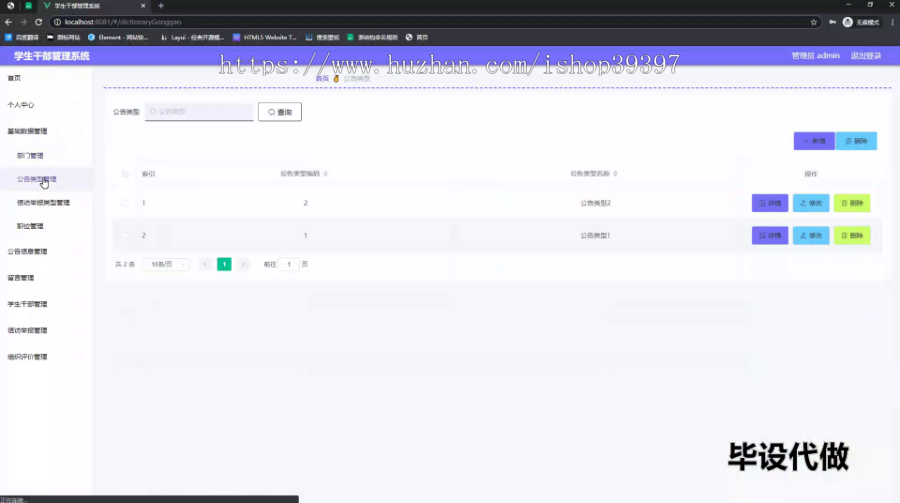900x503 pixels.
Task: Focus the 公告类型 search input
Action: (199, 111)
